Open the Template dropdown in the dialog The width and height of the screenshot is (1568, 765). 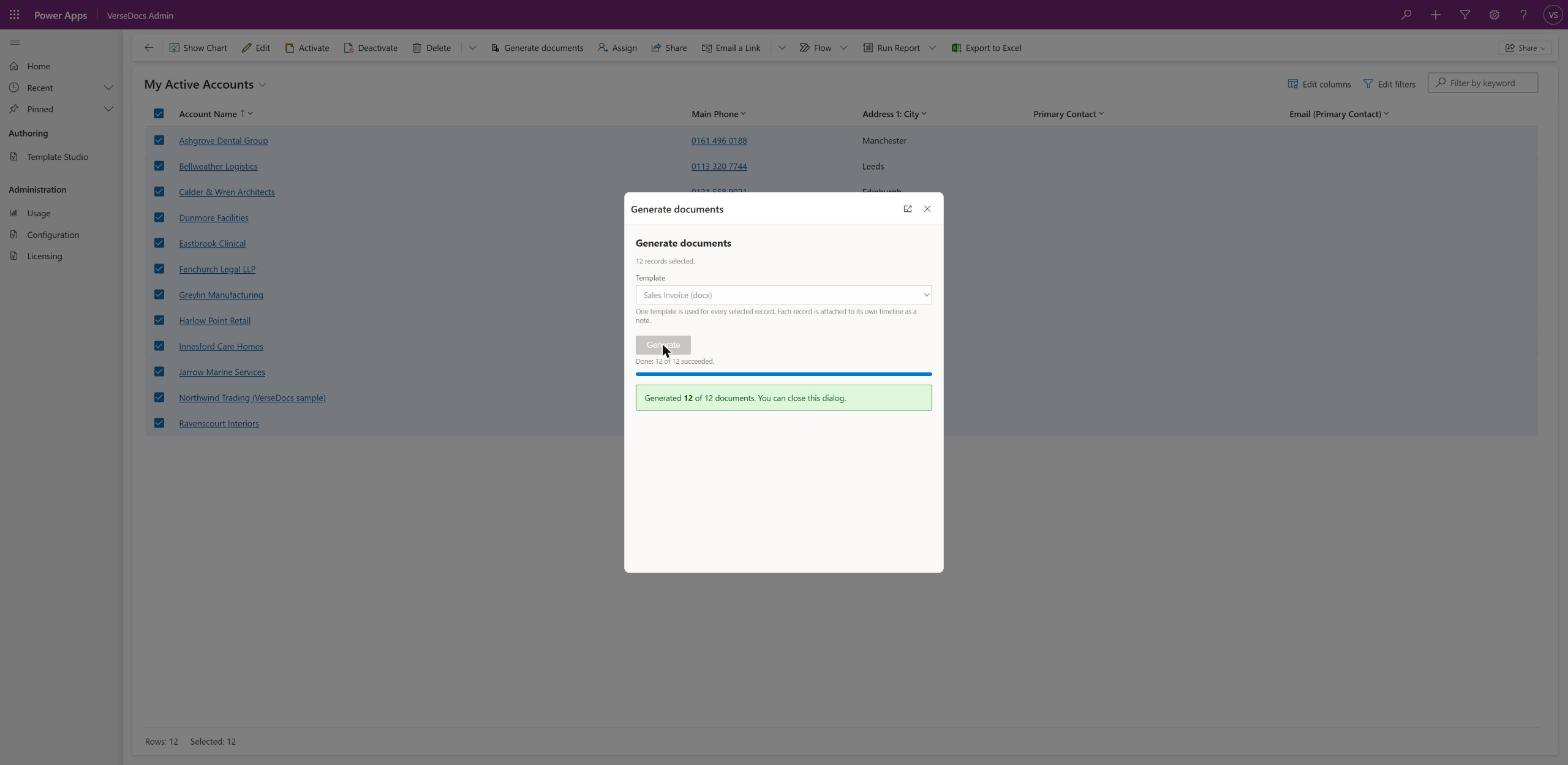(x=783, y=295)
